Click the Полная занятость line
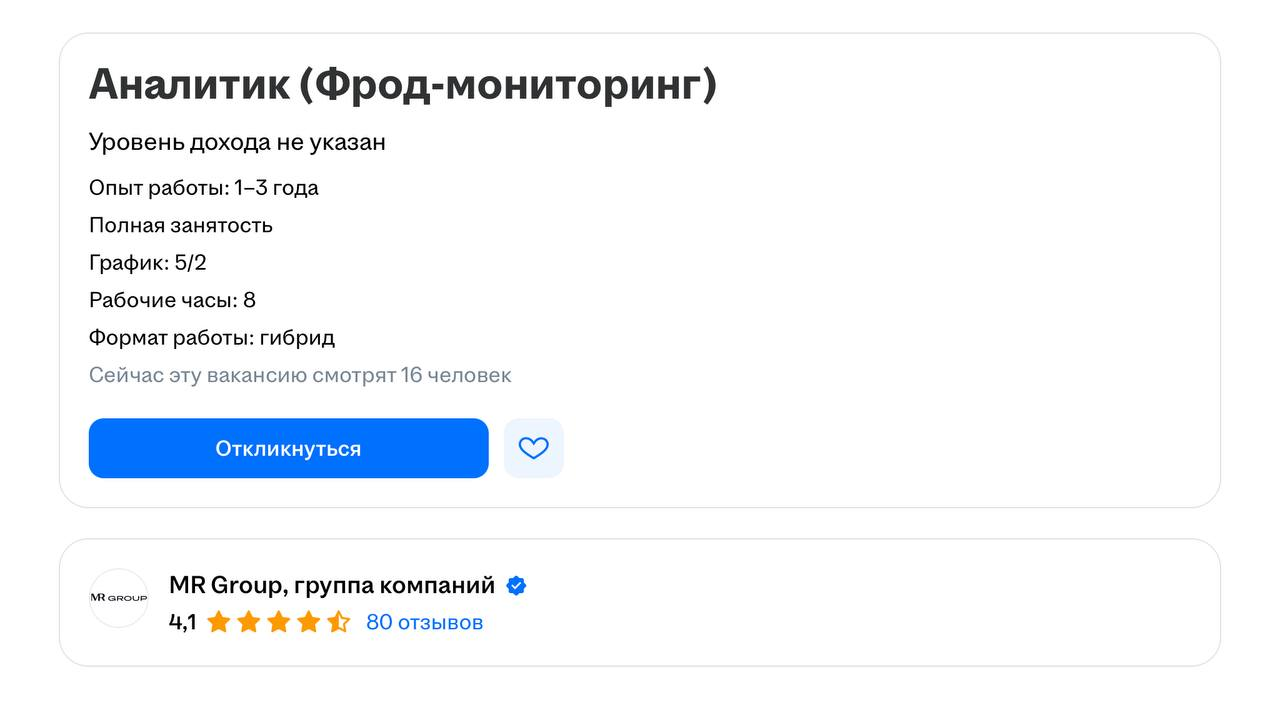This screenshot has width=1280, height=708. click(181, 225)
